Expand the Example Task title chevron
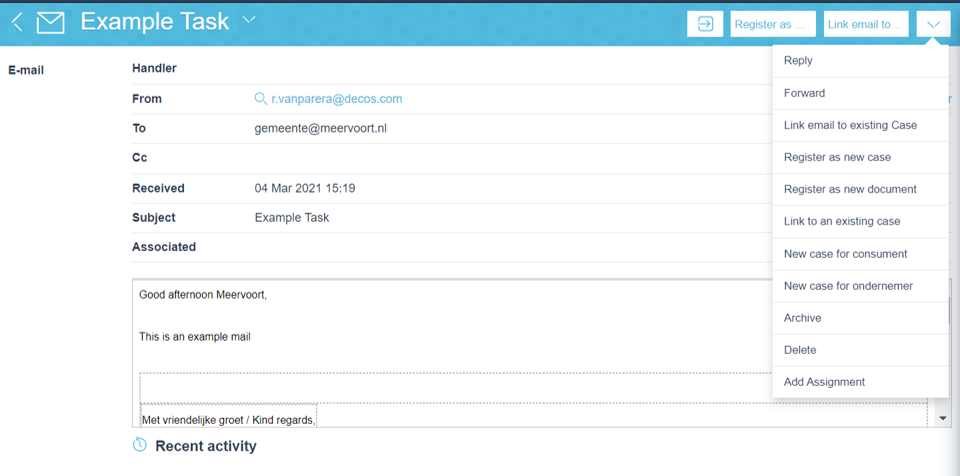This screenshot has width=960, height=476. 249,20
